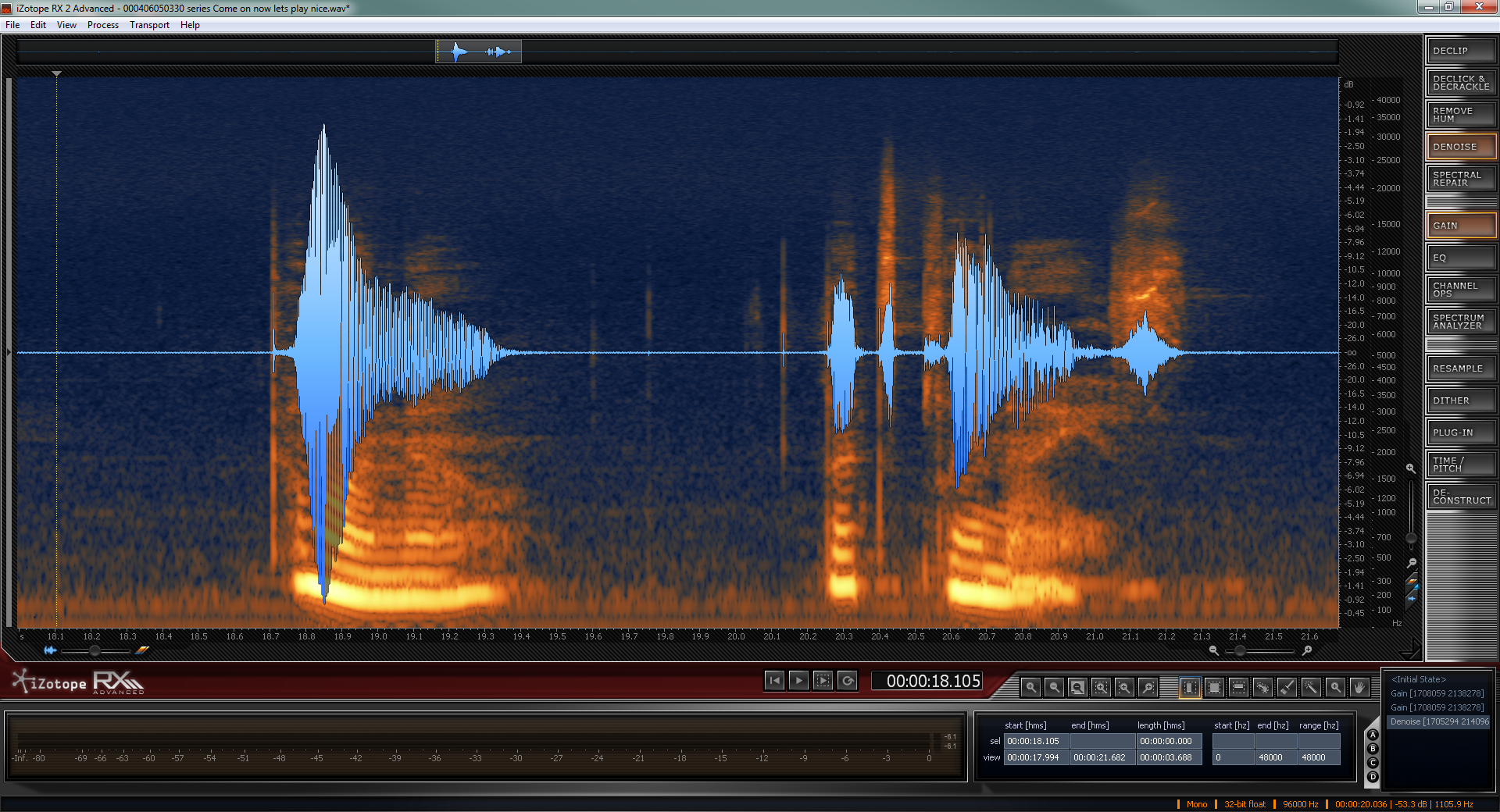Select the lasso selection tool
Viewport: 1500px width, 812px height.
point(1262,687)
